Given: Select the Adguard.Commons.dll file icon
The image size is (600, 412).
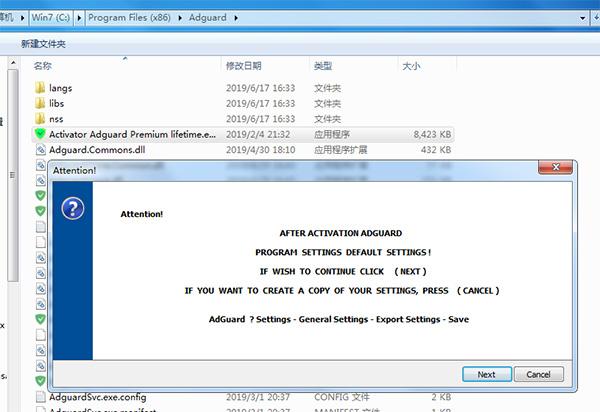Looking at the screenshot, I should coord(40,150).
